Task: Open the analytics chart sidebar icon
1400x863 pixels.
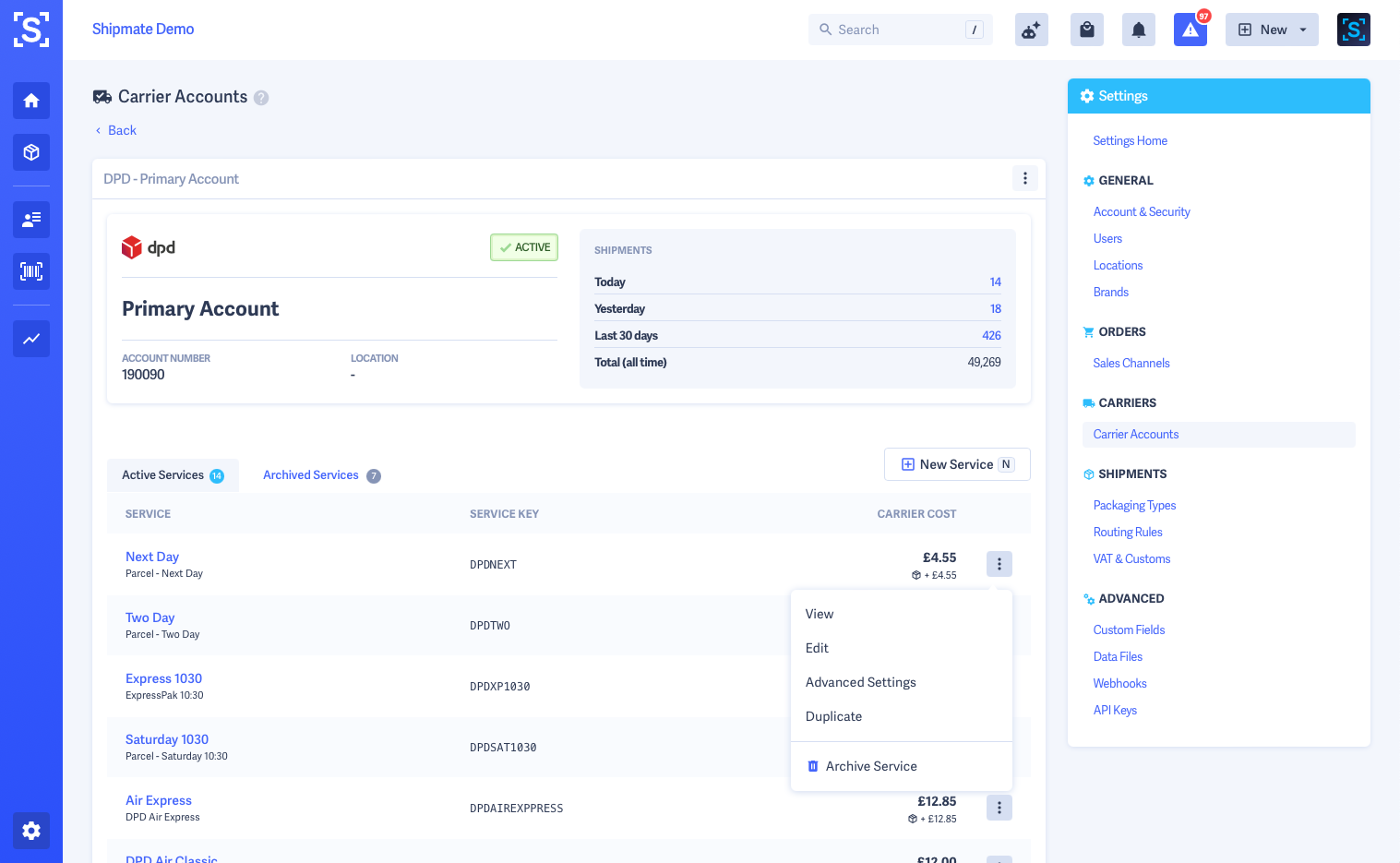Action: click(x=31, y=339)
